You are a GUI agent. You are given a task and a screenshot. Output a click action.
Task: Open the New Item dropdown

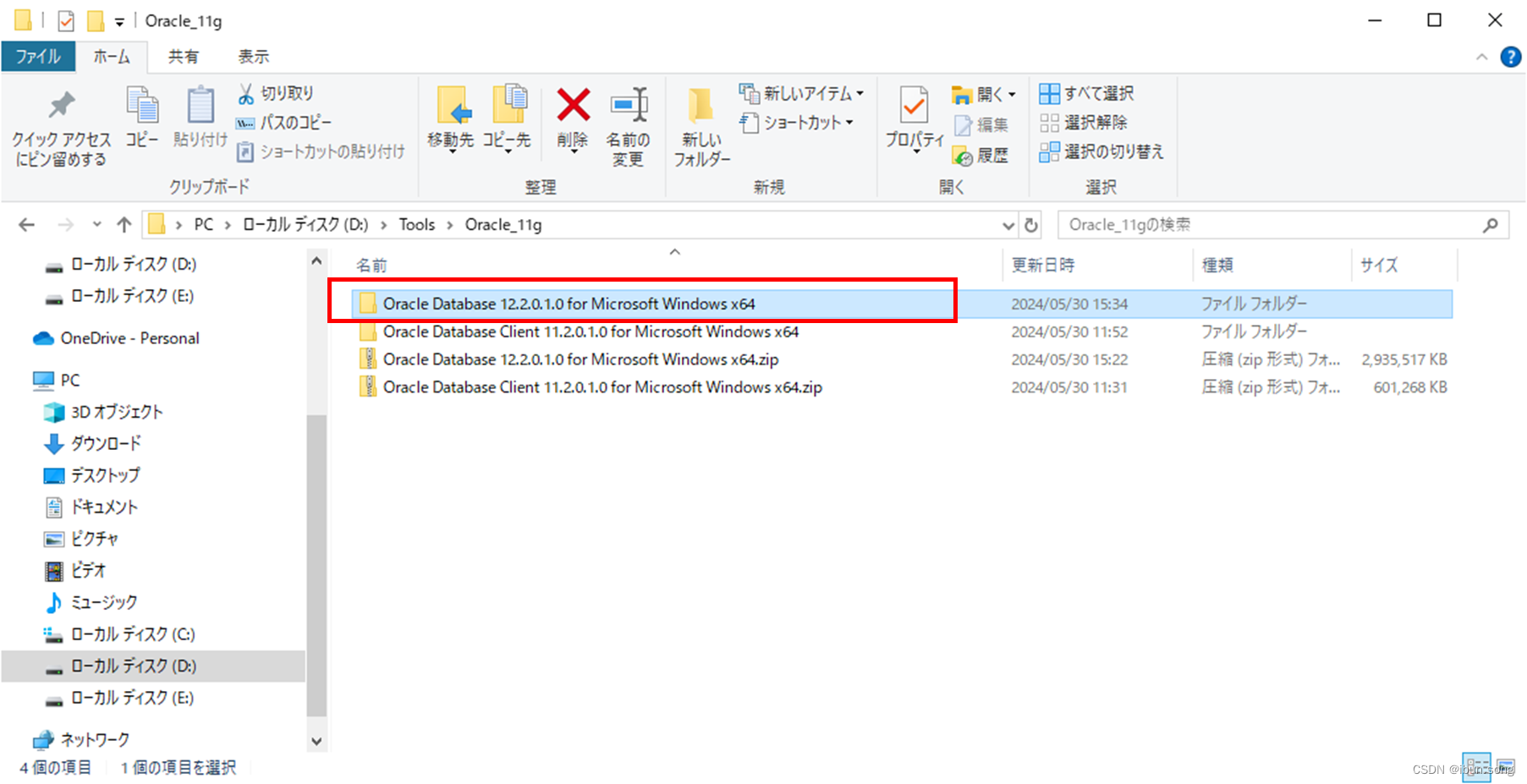pos(801,93)
